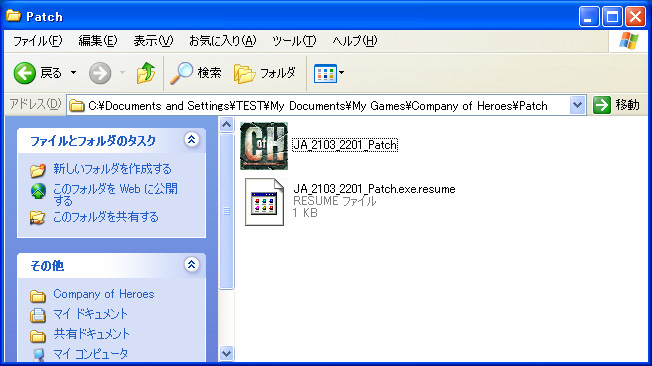
Task: Click the sidebar scrollbar down arrow
Action: (x=226, y=354)
